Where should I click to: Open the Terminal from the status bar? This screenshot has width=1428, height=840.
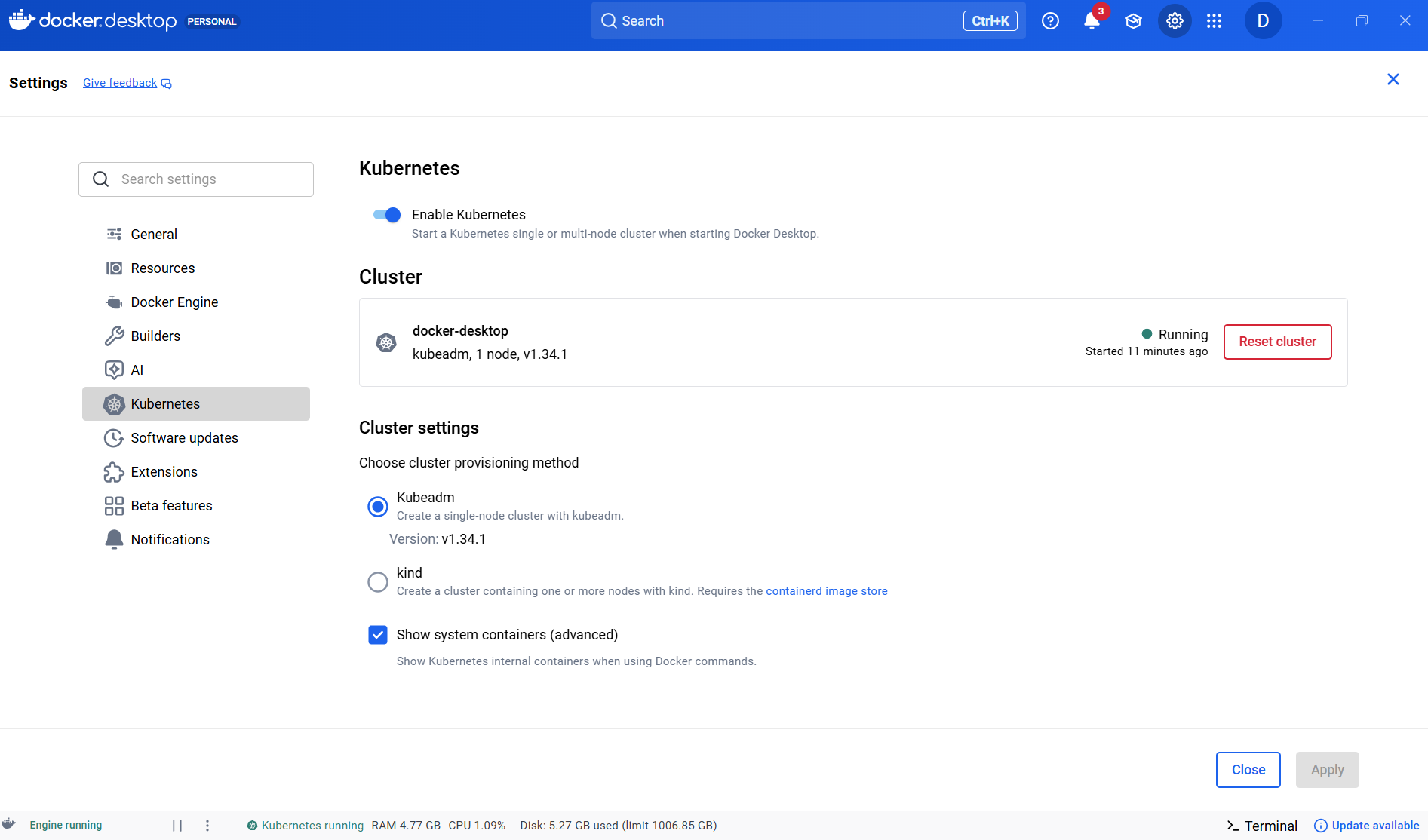click(1262, 826)
